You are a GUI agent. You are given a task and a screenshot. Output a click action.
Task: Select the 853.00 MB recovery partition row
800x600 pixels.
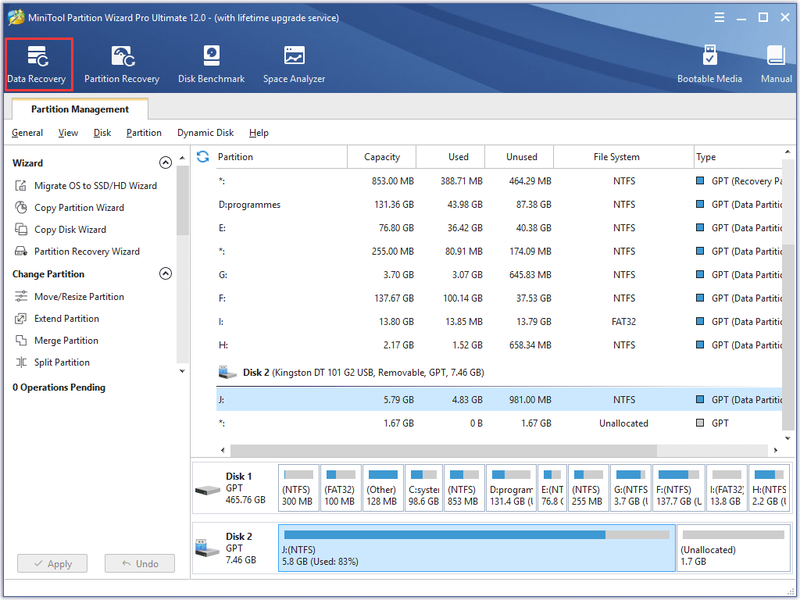click(x=499, y=181)
